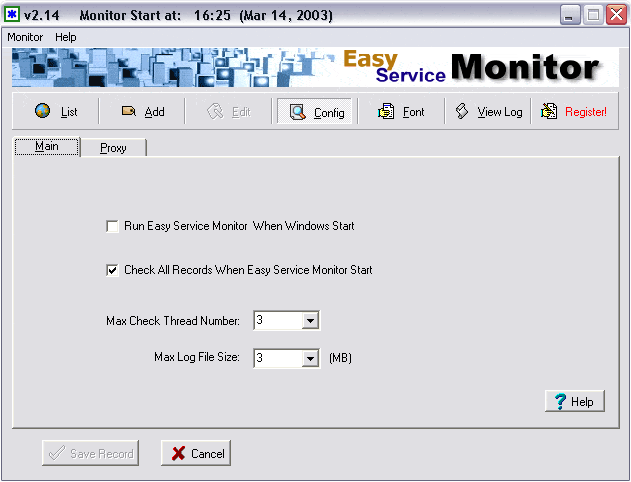The height and width of the screenshot is (482, 631).
Task: Enable Run Easy Service Monitor When Windows Start
Action: 112,226
